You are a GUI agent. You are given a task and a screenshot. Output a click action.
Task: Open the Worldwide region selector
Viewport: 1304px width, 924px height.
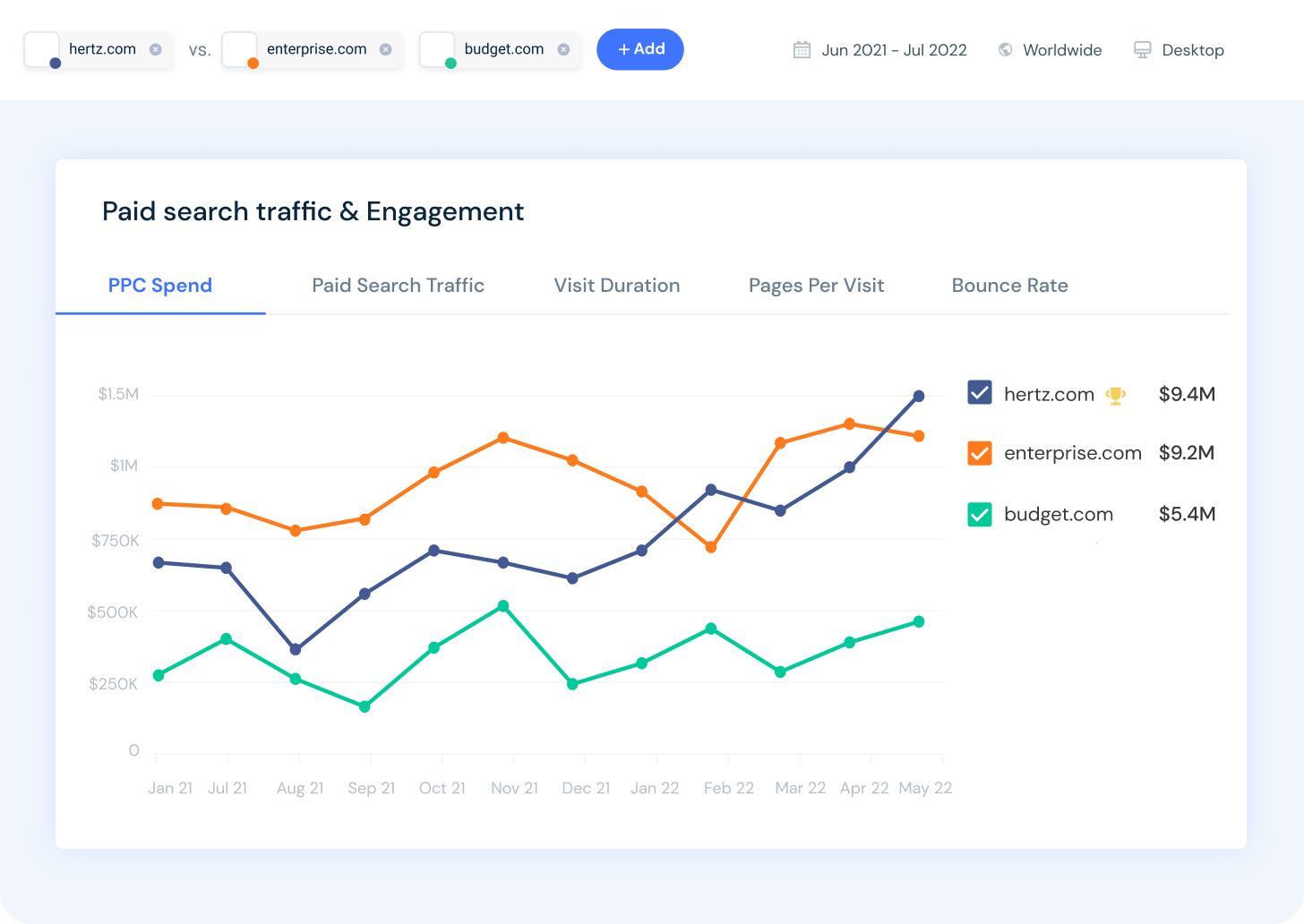point(1062,49)
